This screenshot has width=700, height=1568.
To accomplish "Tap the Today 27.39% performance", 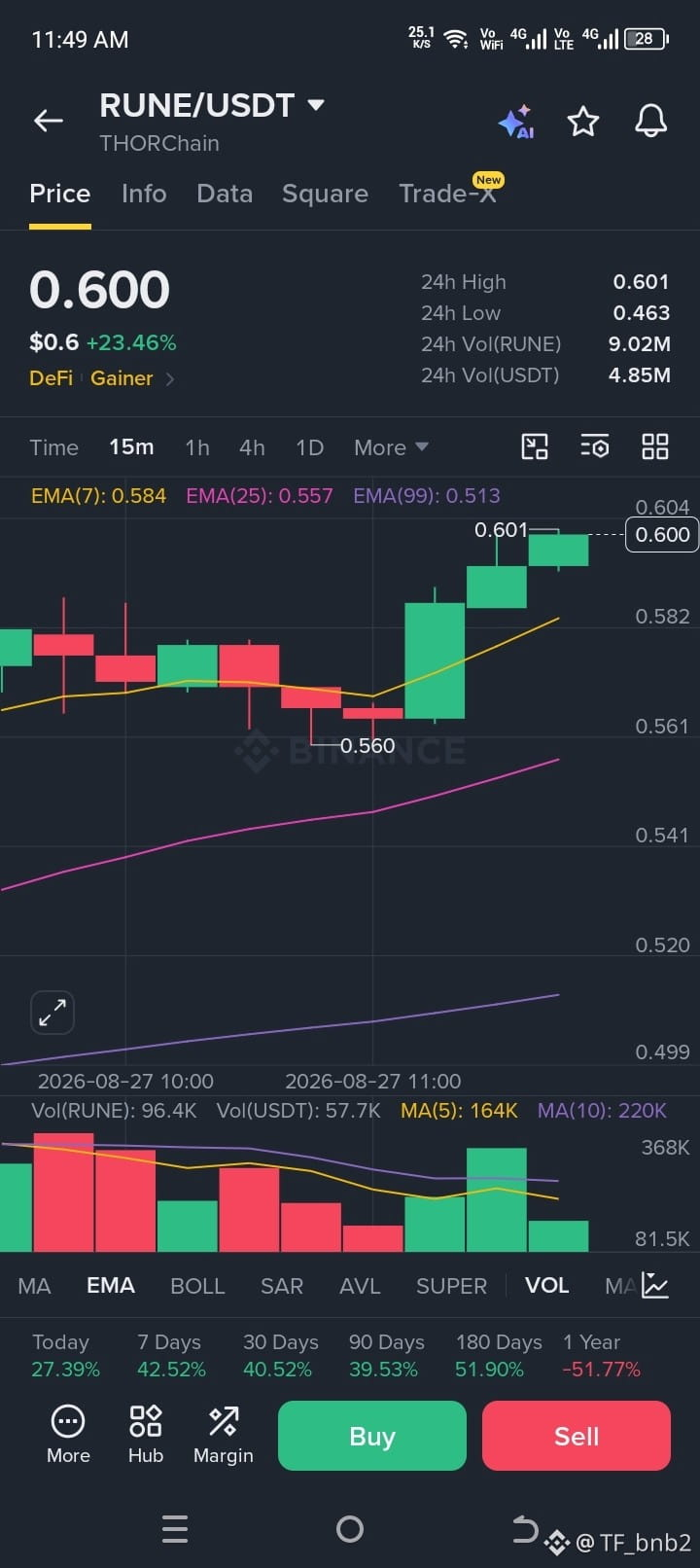I will (x=65, y=1356).
